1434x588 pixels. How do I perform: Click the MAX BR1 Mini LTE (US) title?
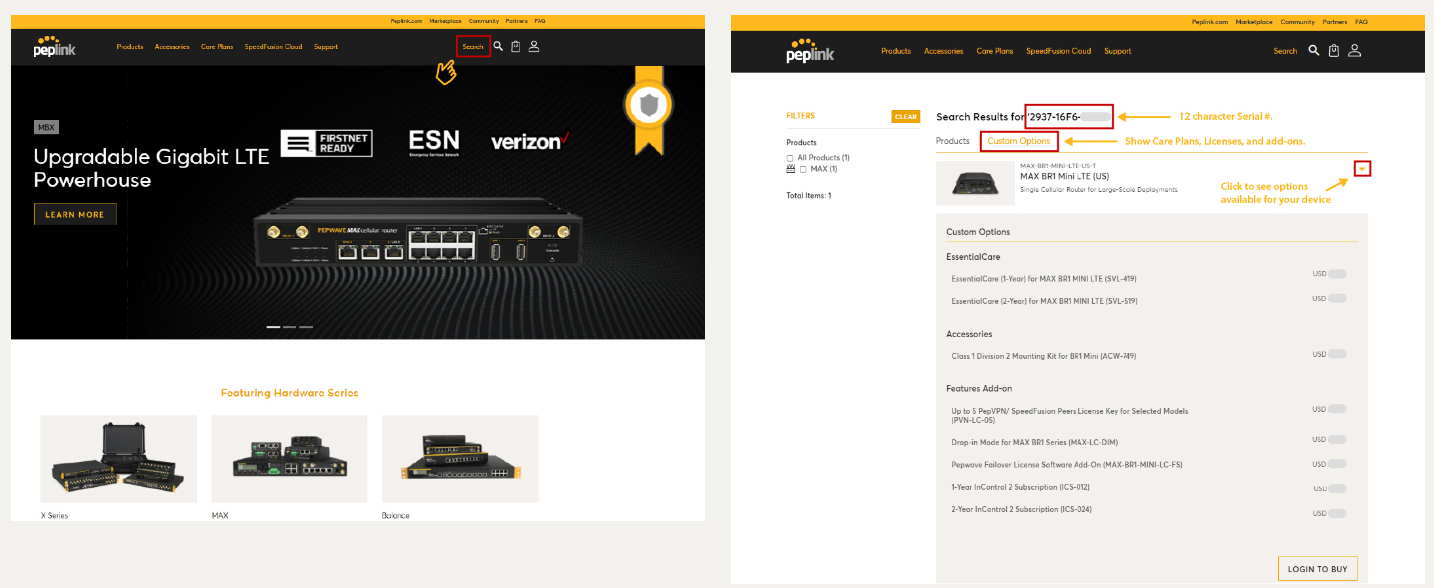(x=1065, y=176)
